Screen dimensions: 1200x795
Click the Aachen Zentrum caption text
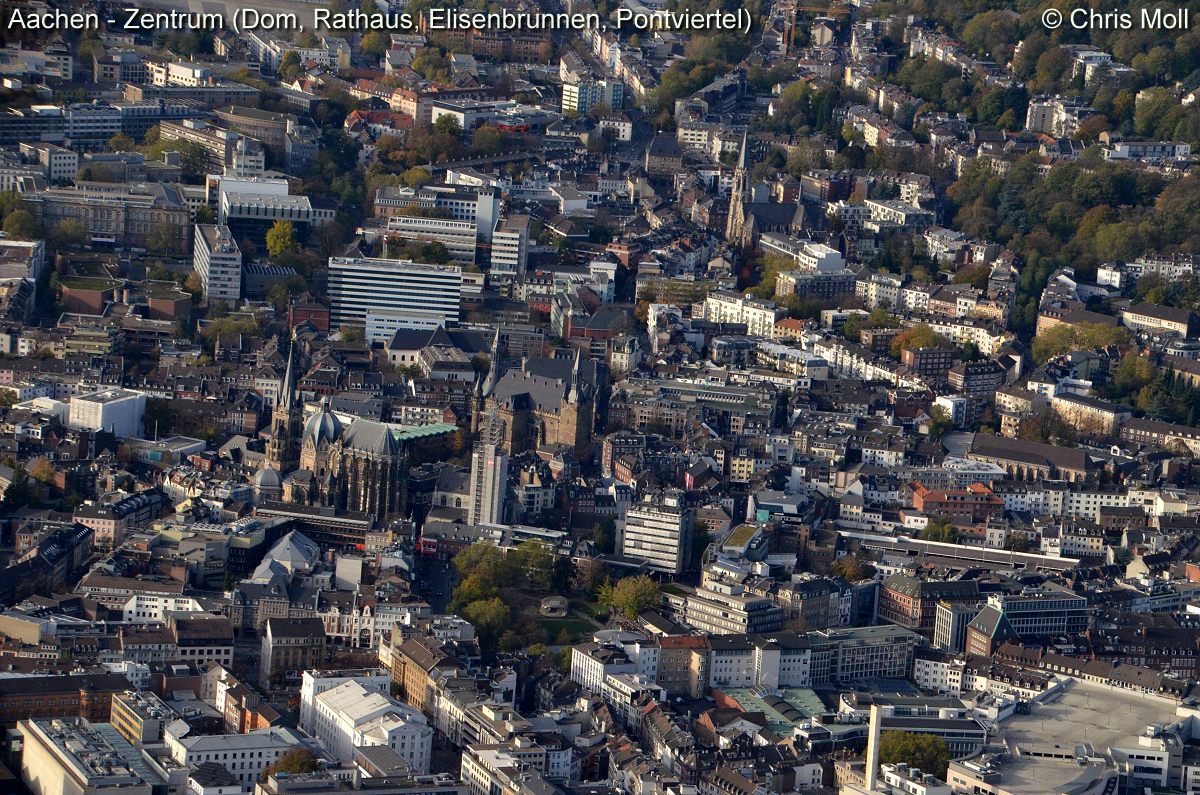[x=378, y=19]
